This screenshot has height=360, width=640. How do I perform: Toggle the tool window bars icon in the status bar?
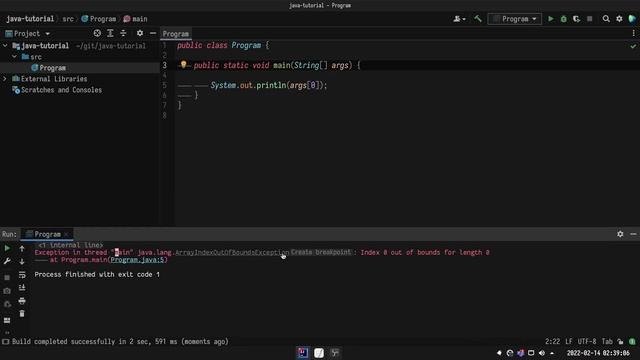point(5,342)
